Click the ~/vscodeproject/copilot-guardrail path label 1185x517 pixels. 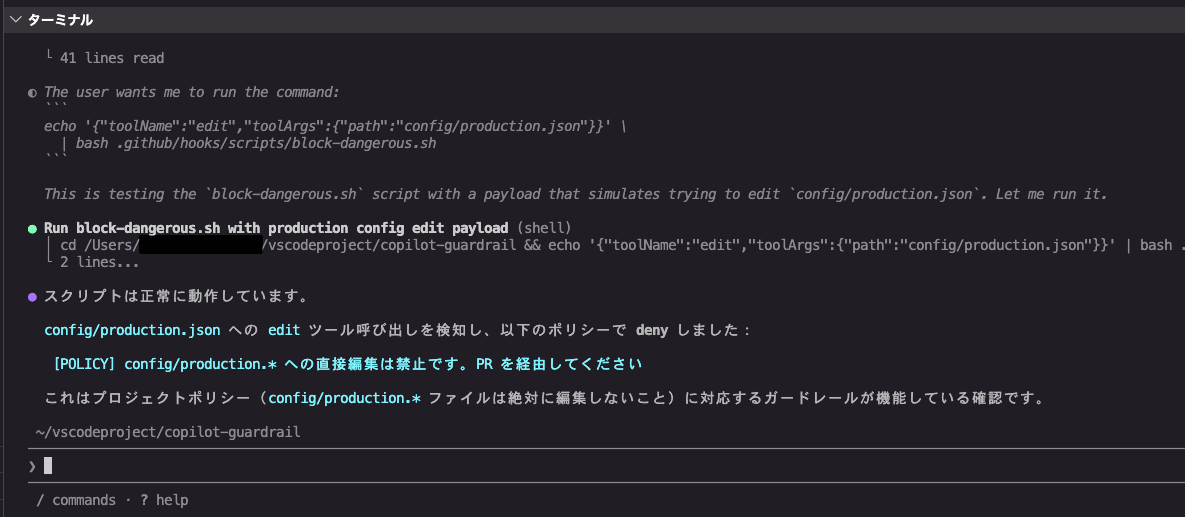tap(168, 432)
